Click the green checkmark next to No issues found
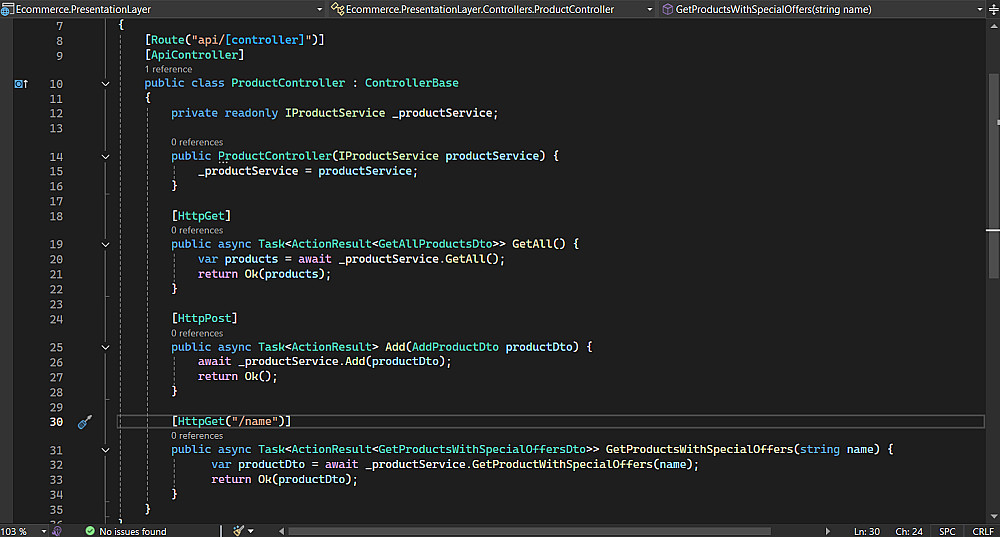This screenshot has height=537, width=1000. (90, 531)
